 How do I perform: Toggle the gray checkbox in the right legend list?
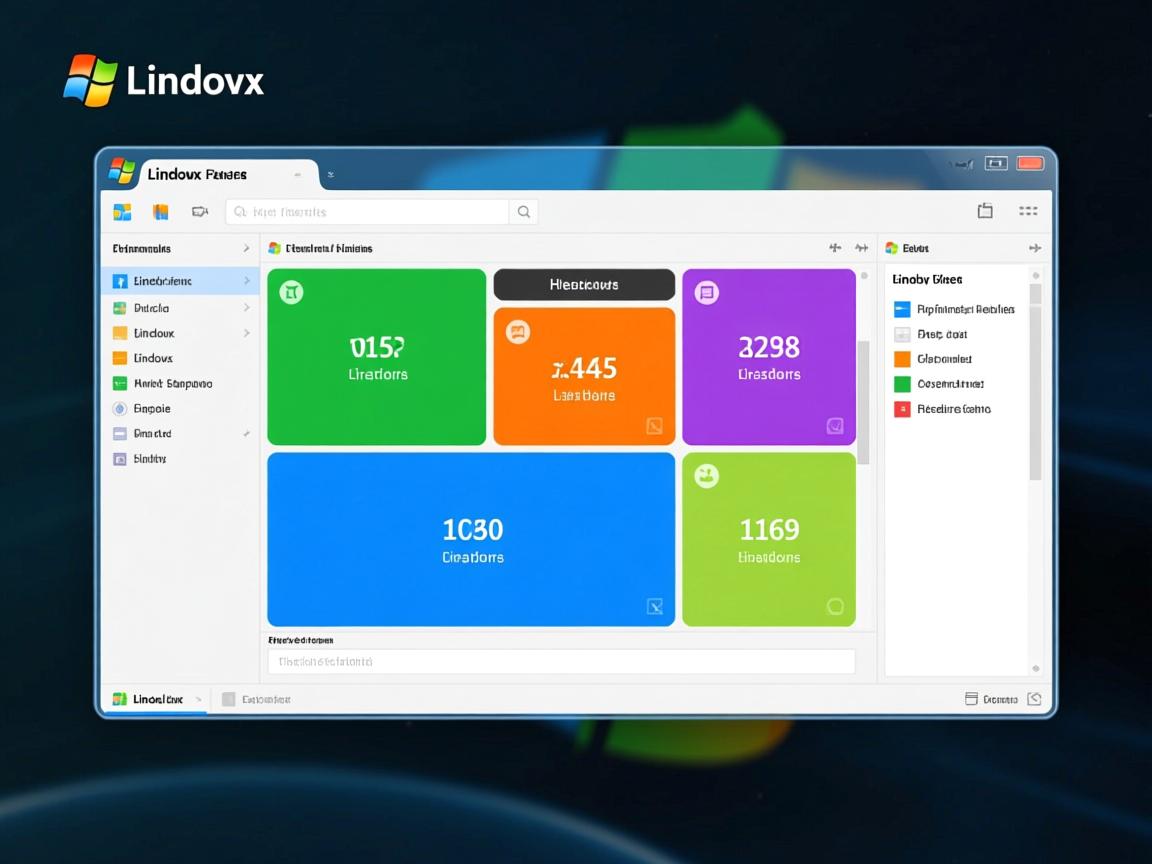click(x=900, y=334)
